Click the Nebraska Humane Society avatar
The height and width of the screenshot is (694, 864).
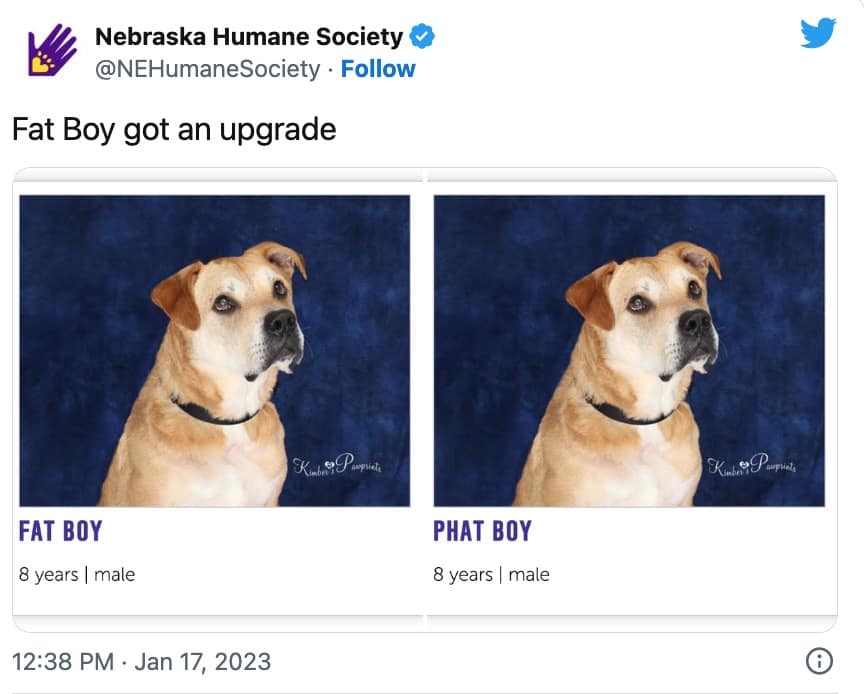point(52,51)
